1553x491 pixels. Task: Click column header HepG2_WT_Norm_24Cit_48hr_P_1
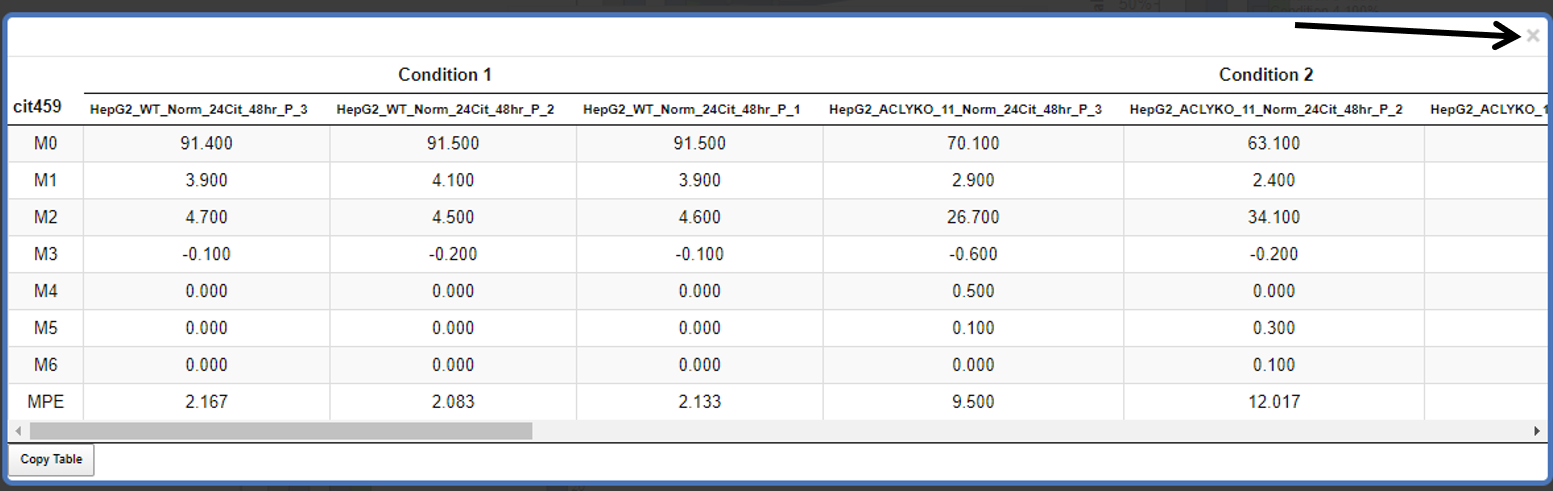[x=692, y=110]
